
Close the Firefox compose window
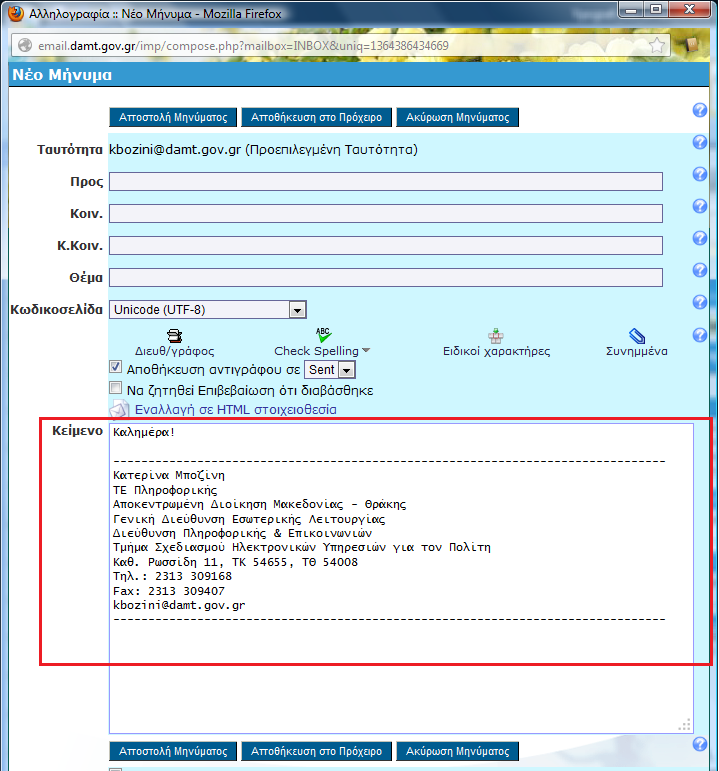(x=689, y=9)
